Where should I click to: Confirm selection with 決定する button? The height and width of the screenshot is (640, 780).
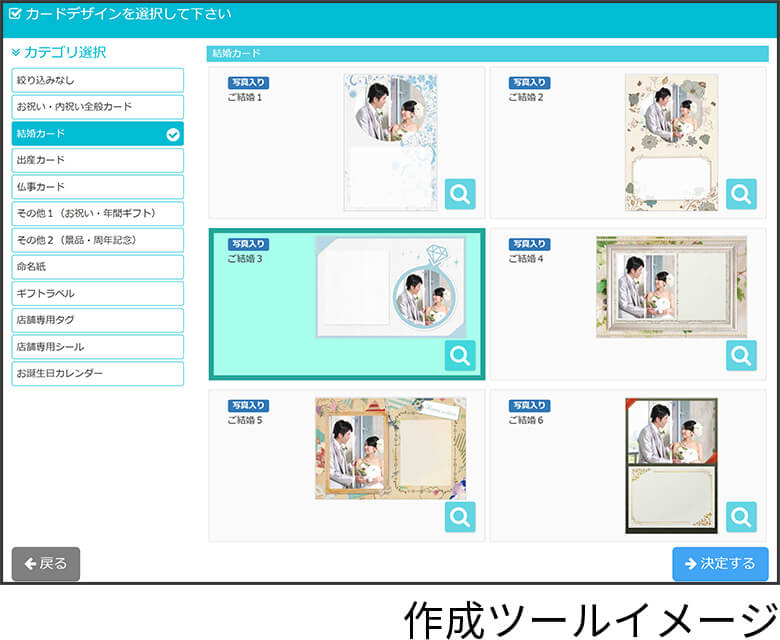tap(720, 564)
